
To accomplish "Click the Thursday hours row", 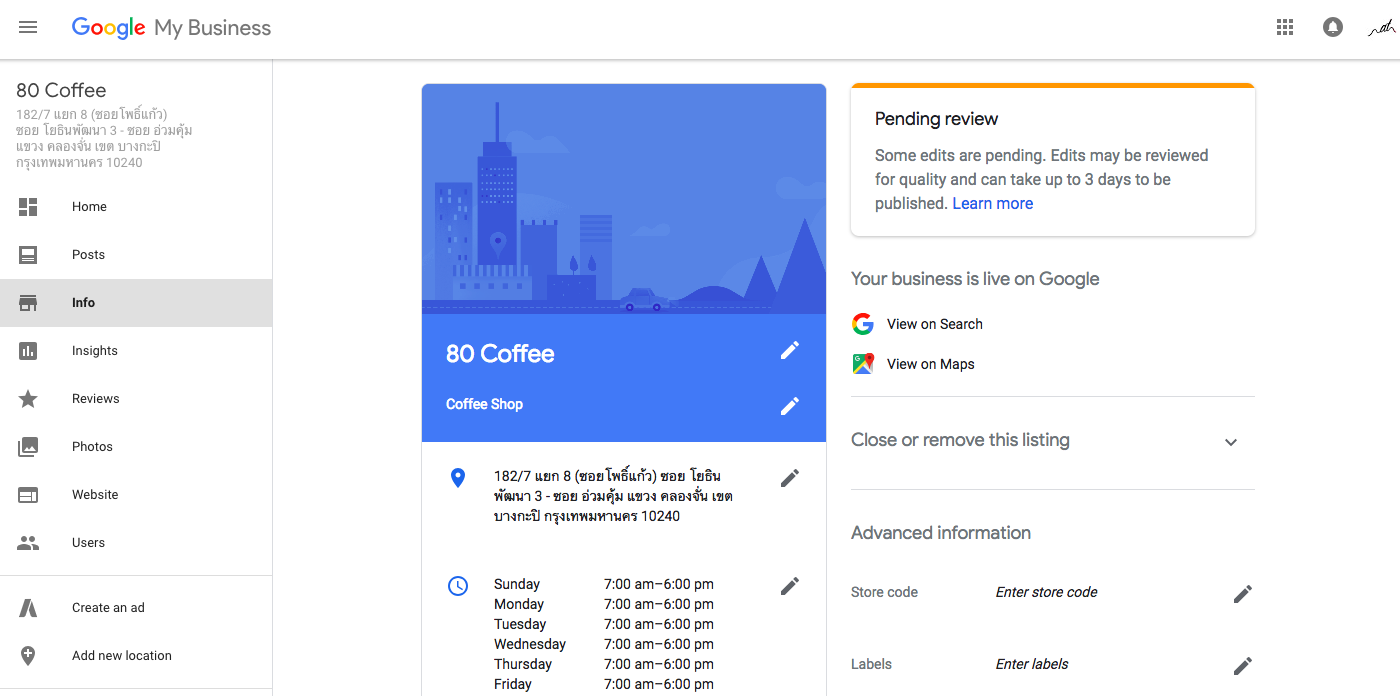I will coord(604,664).
